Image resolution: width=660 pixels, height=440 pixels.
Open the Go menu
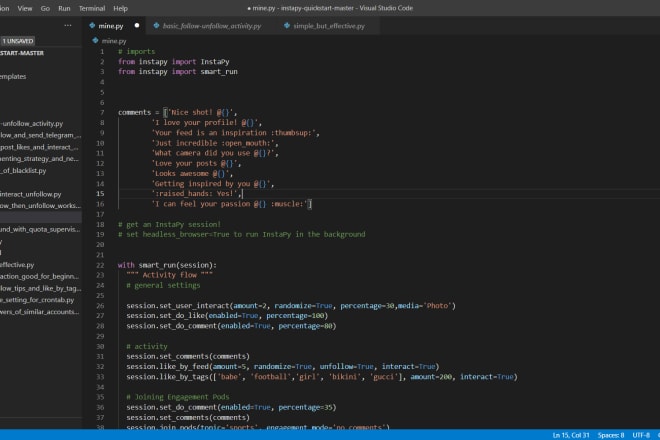tap(45, 8)
